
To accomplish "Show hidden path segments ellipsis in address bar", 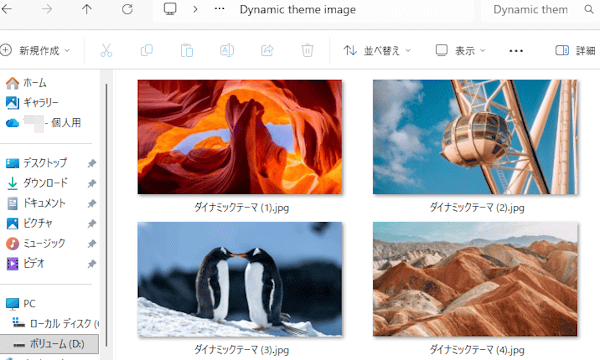I will [x=220, y=9].
